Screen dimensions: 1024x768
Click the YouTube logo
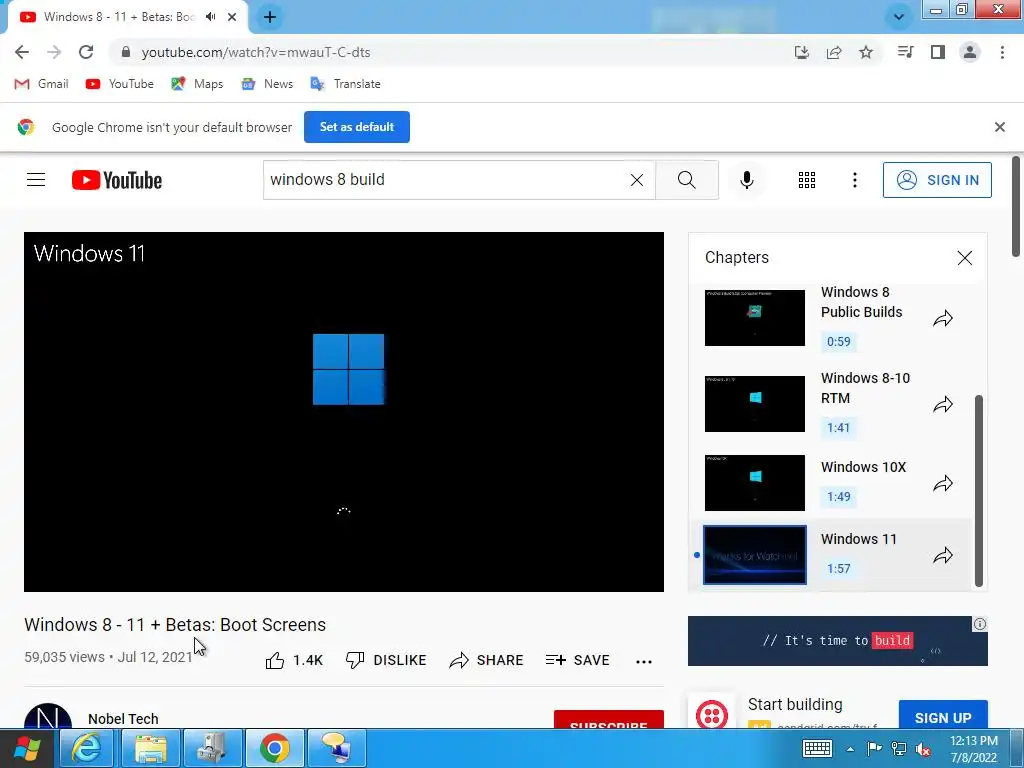tap(117, 180)
